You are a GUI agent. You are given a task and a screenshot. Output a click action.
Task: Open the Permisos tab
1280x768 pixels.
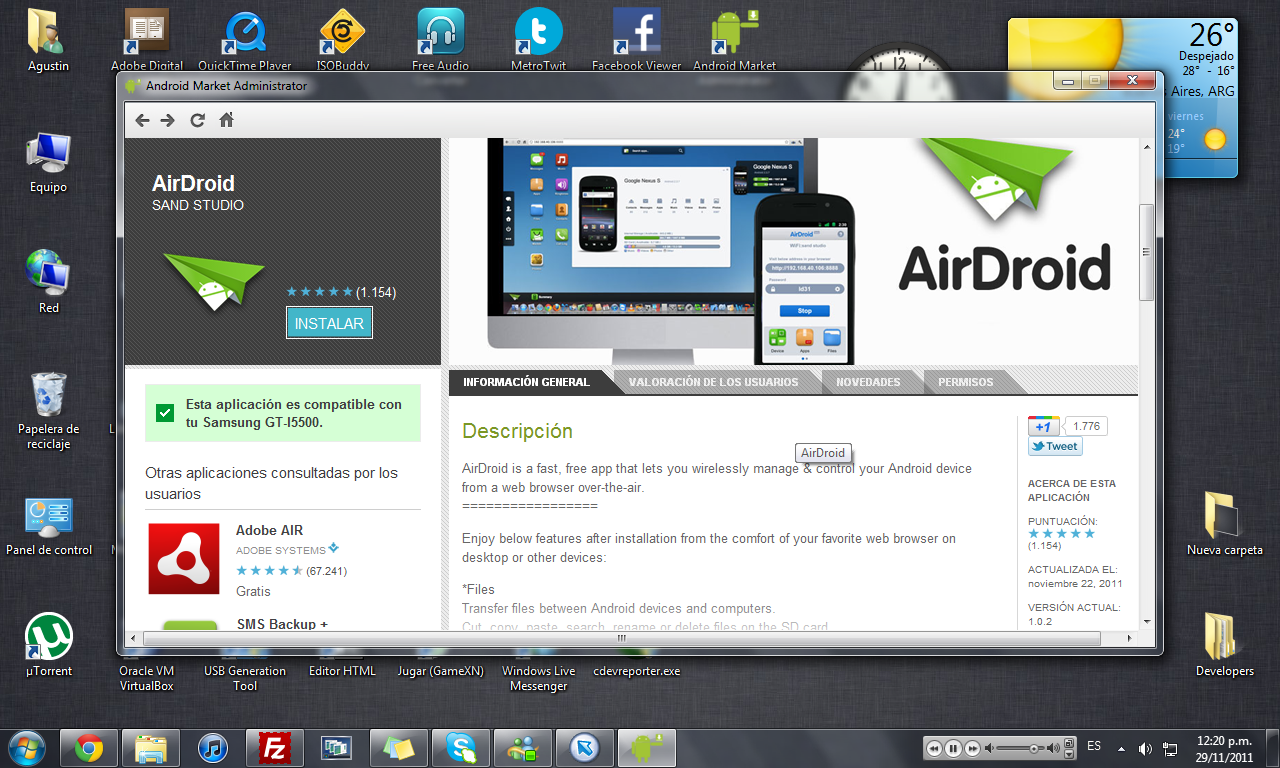[966, 382]
